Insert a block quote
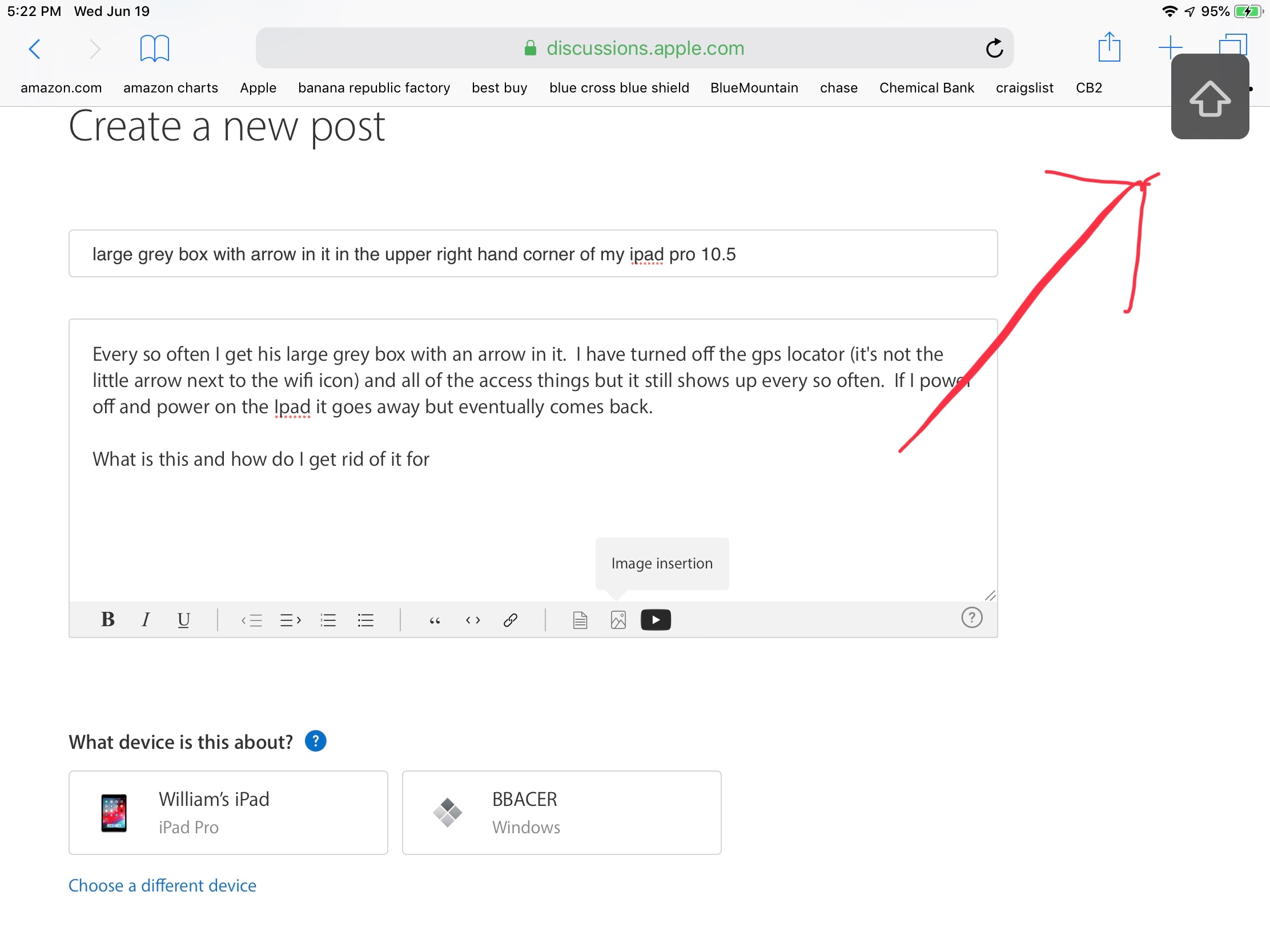 click(435, 620)
